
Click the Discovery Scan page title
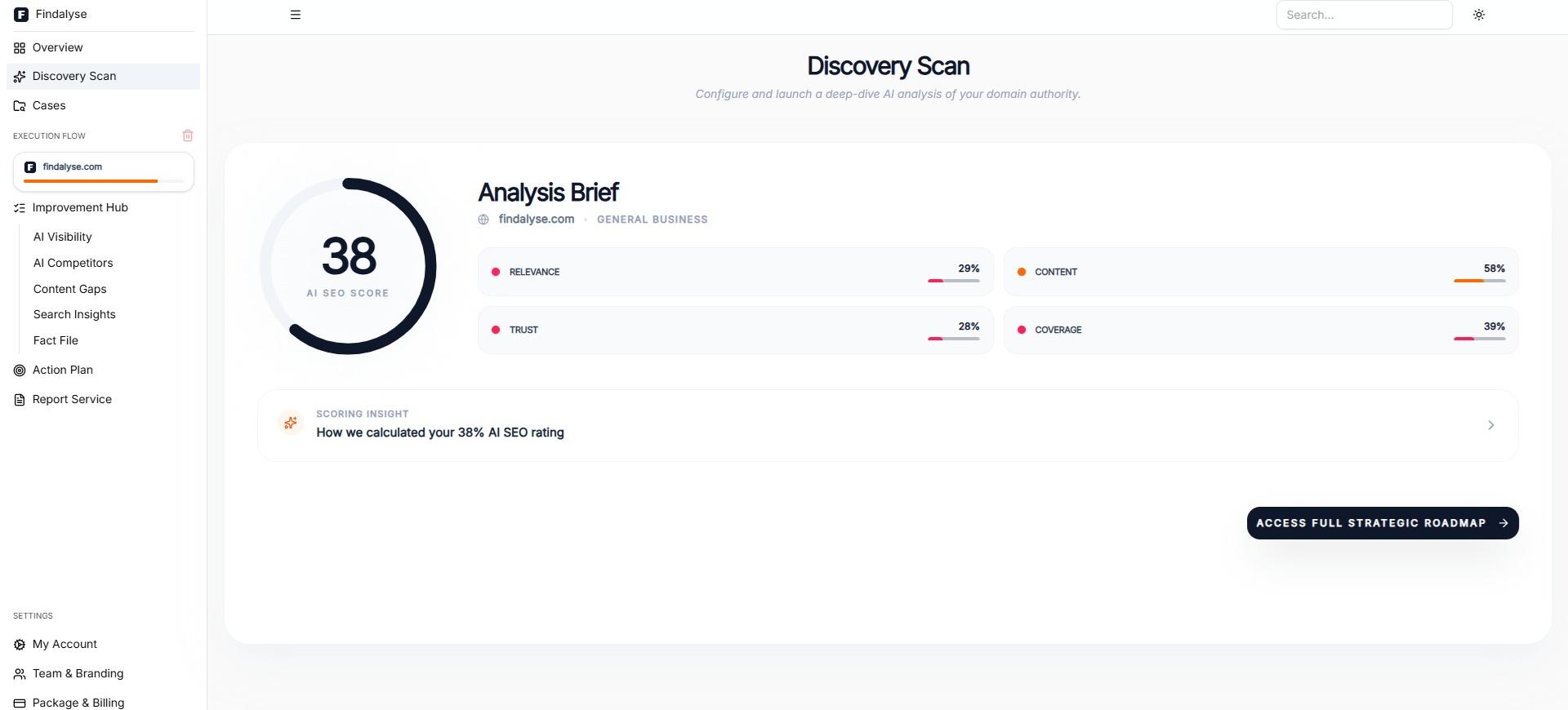pyautogui.click(x=889, y=66)
